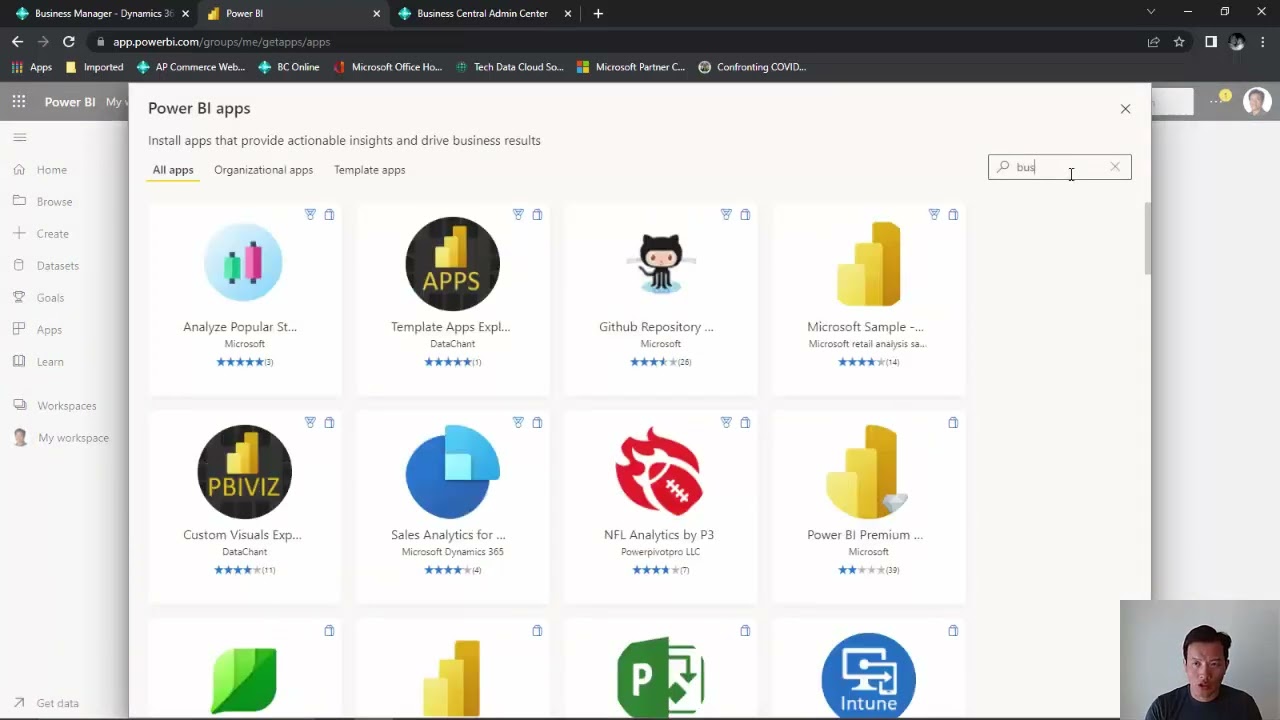This screenshot has height=720, width=1280.
Task: Open Datasets in the sidebar
Action: [x=46, y=266]
